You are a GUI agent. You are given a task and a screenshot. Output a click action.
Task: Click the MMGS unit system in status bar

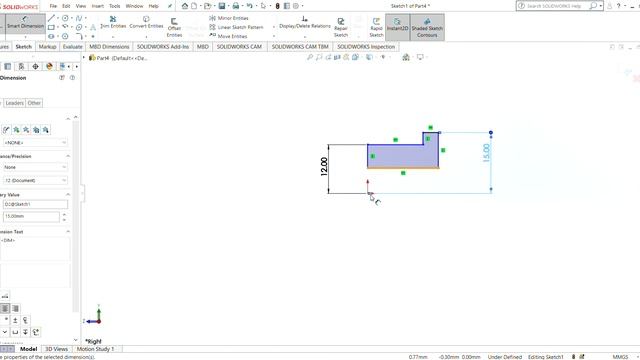620,357
